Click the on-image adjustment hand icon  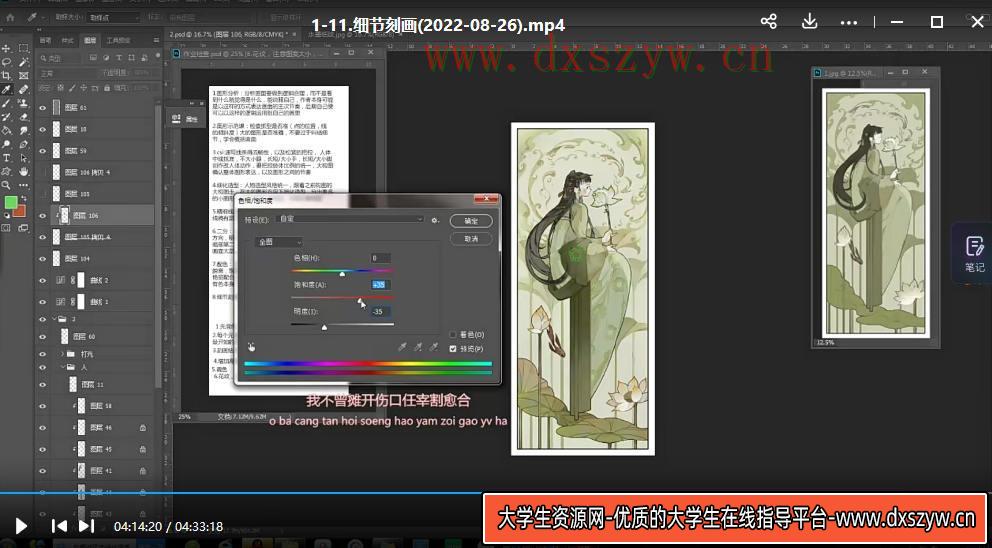coord(251,346)
